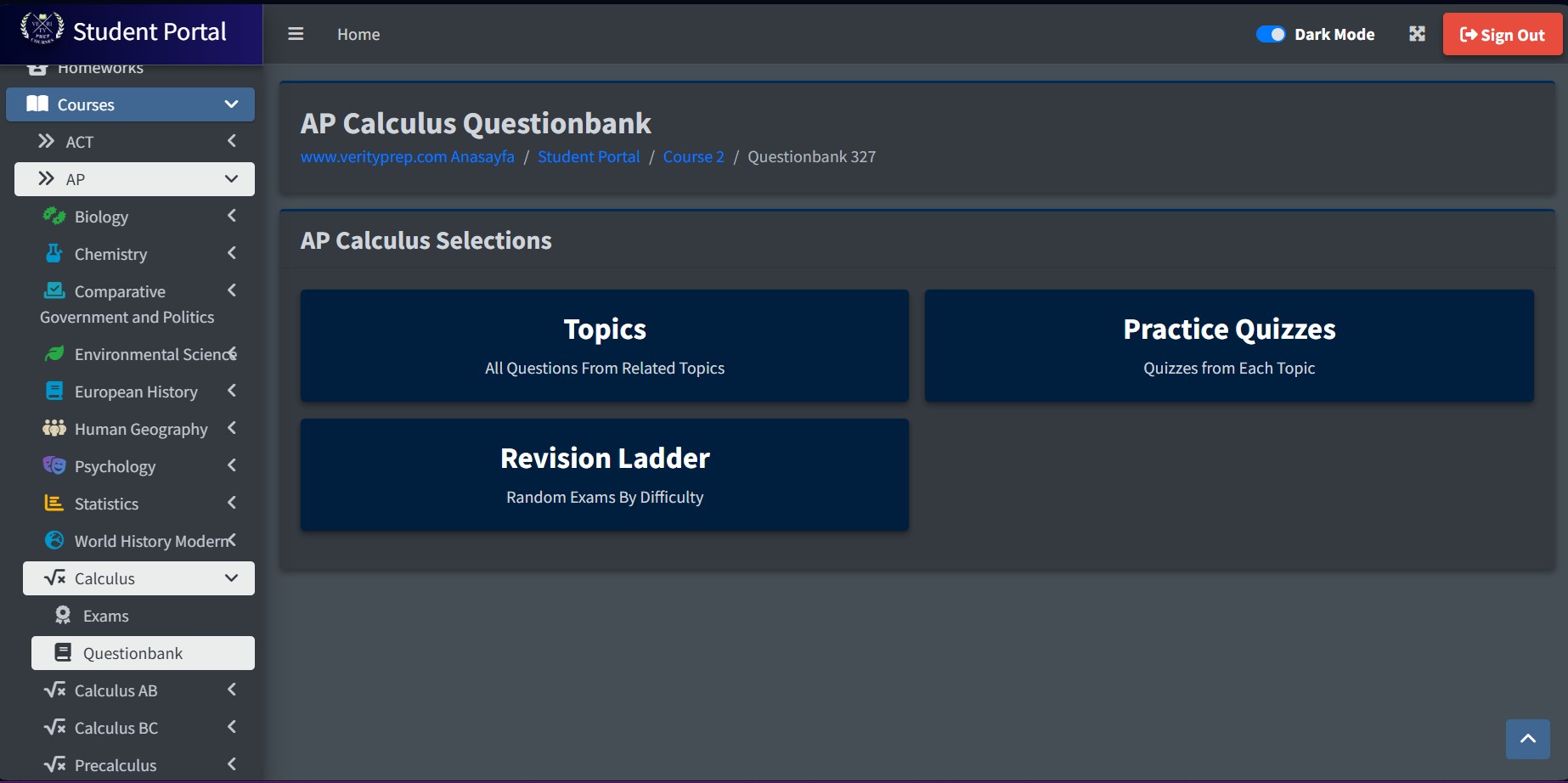Toggle the Dark Mode switch

pos(1271,34)
